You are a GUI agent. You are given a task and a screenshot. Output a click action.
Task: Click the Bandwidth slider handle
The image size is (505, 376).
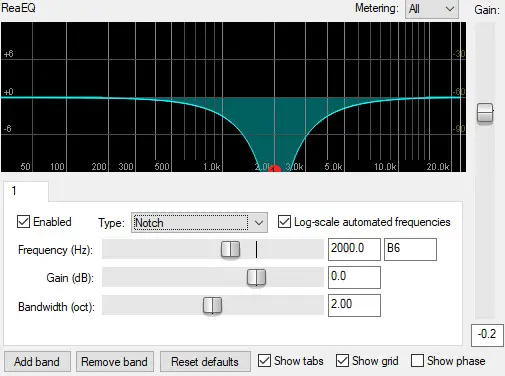click(x=212, y=305)
